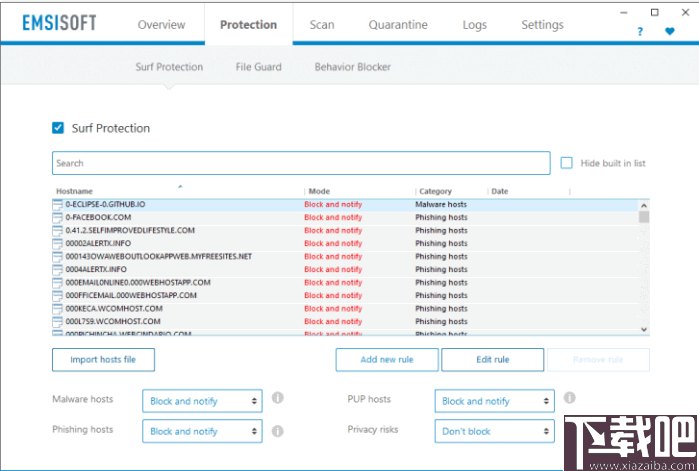Click host icon beside 0-ECLIPSE-0.GITHUB.IO
This screenshot has width=699, height=471.
click(x=58, y=205)
